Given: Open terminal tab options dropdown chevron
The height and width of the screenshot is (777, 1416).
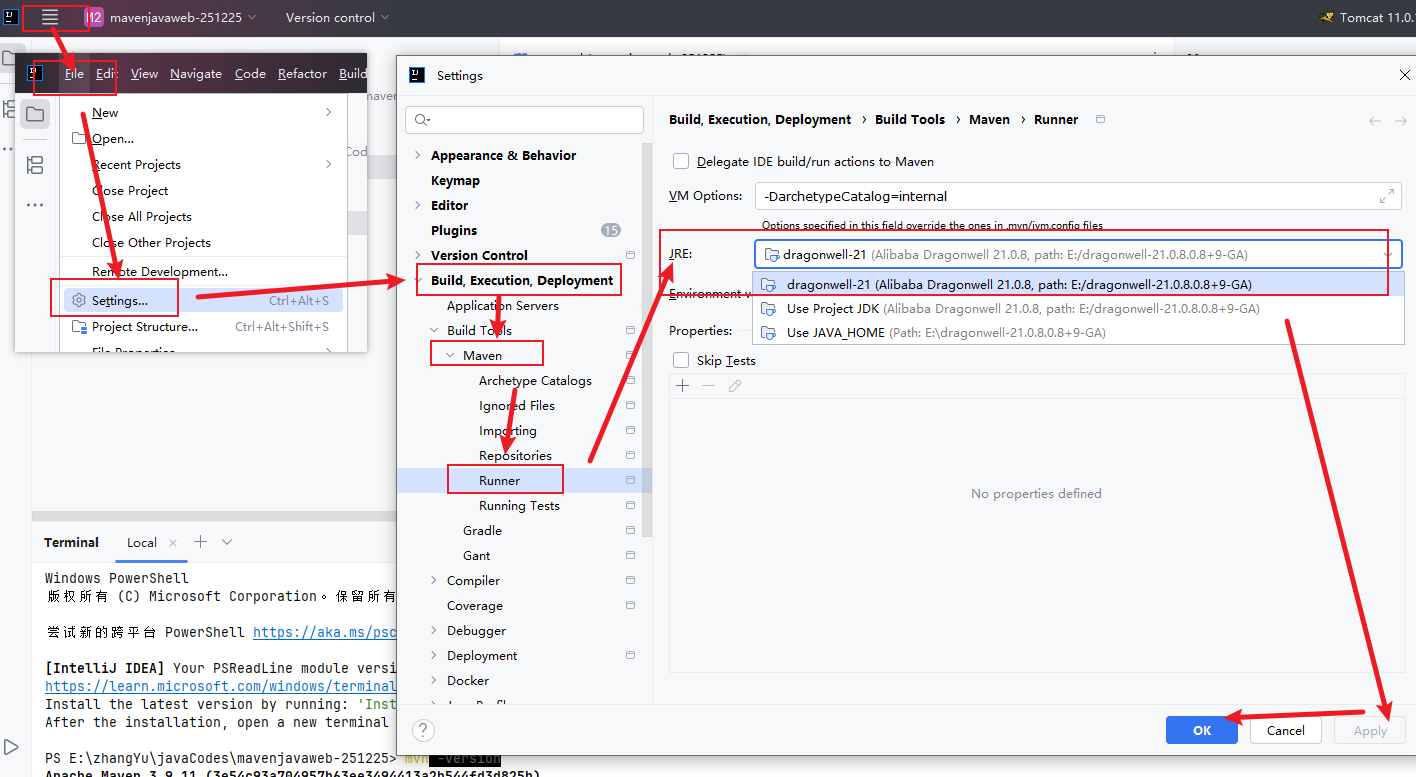Looking at the screenshot, I should (227, 542).
